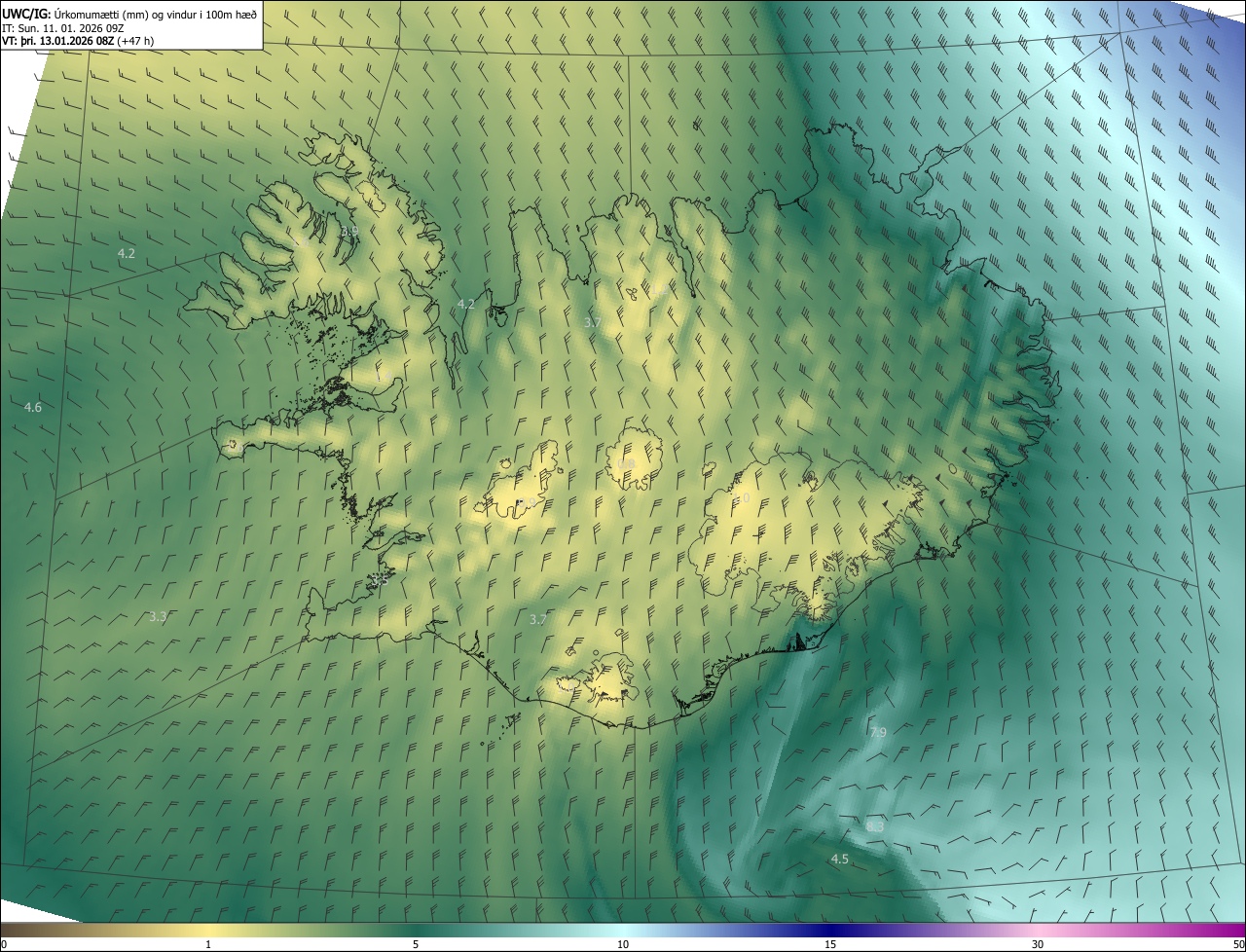
Task: Click the 4.6 value near the western map edge
Action: click(x=33, y=407)
